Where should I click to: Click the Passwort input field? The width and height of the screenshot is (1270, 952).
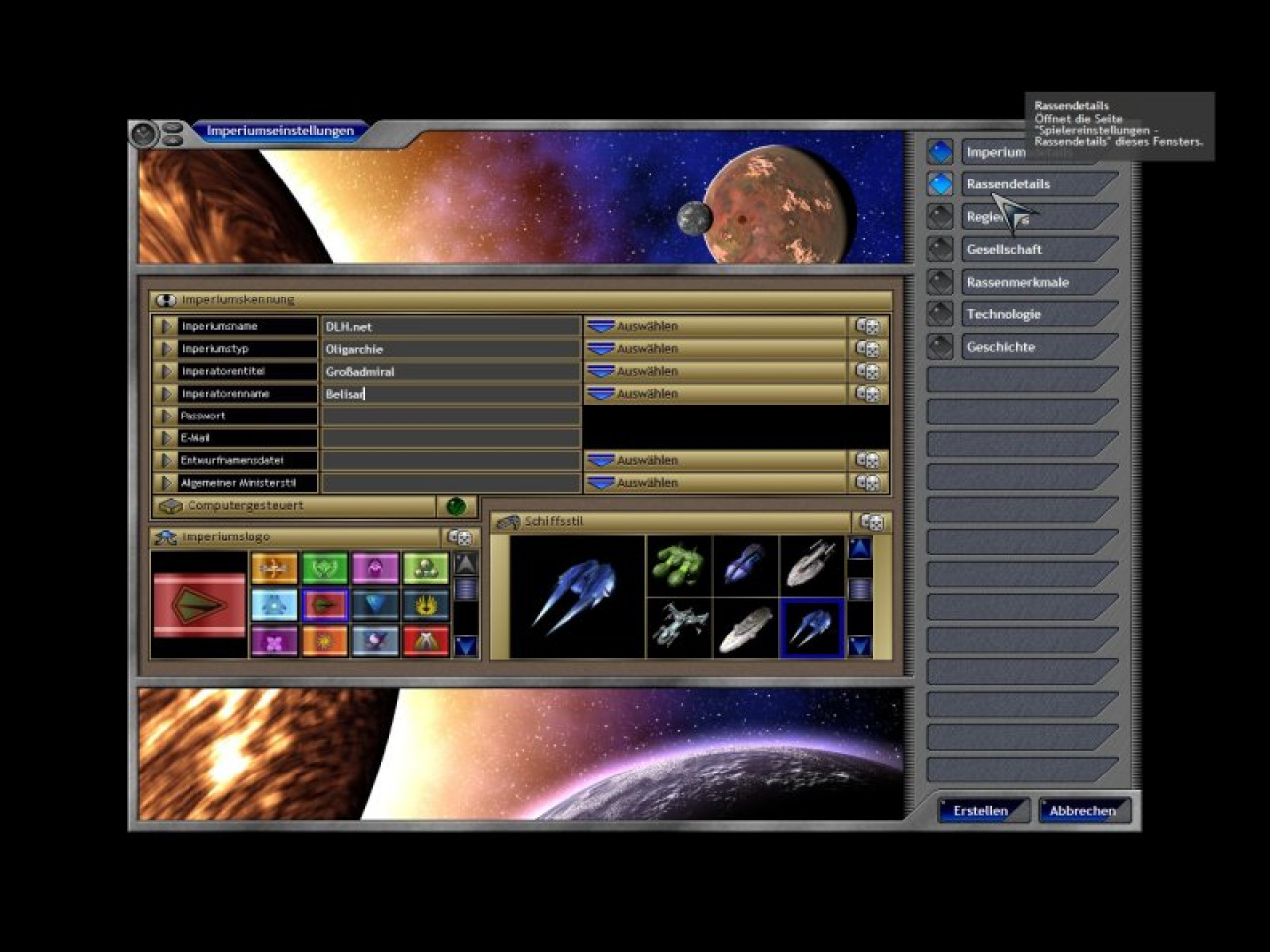(451, 416)
